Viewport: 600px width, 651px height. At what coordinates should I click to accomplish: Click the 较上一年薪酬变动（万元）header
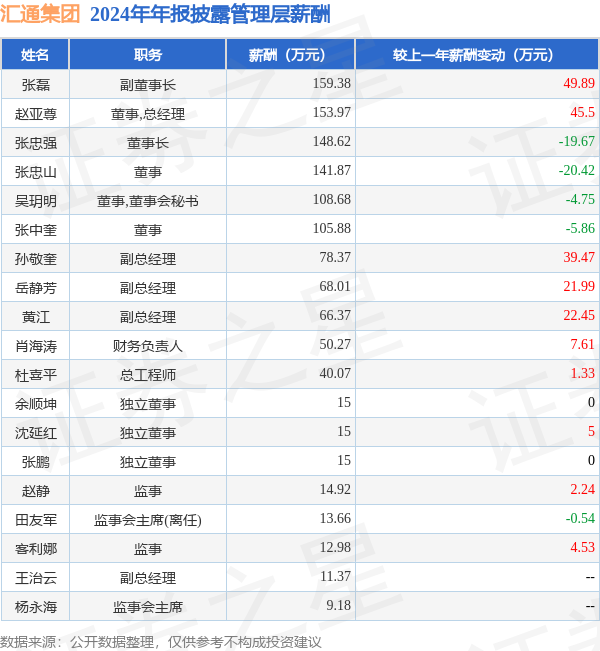[x=477, y=55]
